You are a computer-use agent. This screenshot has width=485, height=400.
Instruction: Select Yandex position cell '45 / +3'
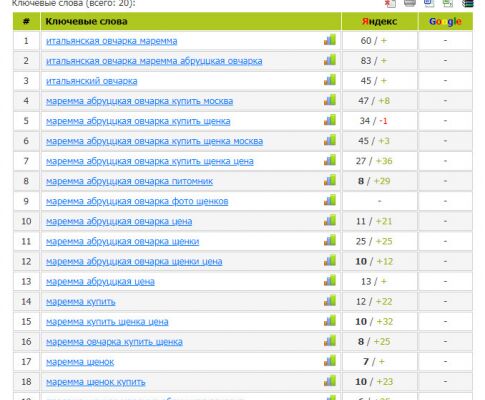tap(380, 141)
